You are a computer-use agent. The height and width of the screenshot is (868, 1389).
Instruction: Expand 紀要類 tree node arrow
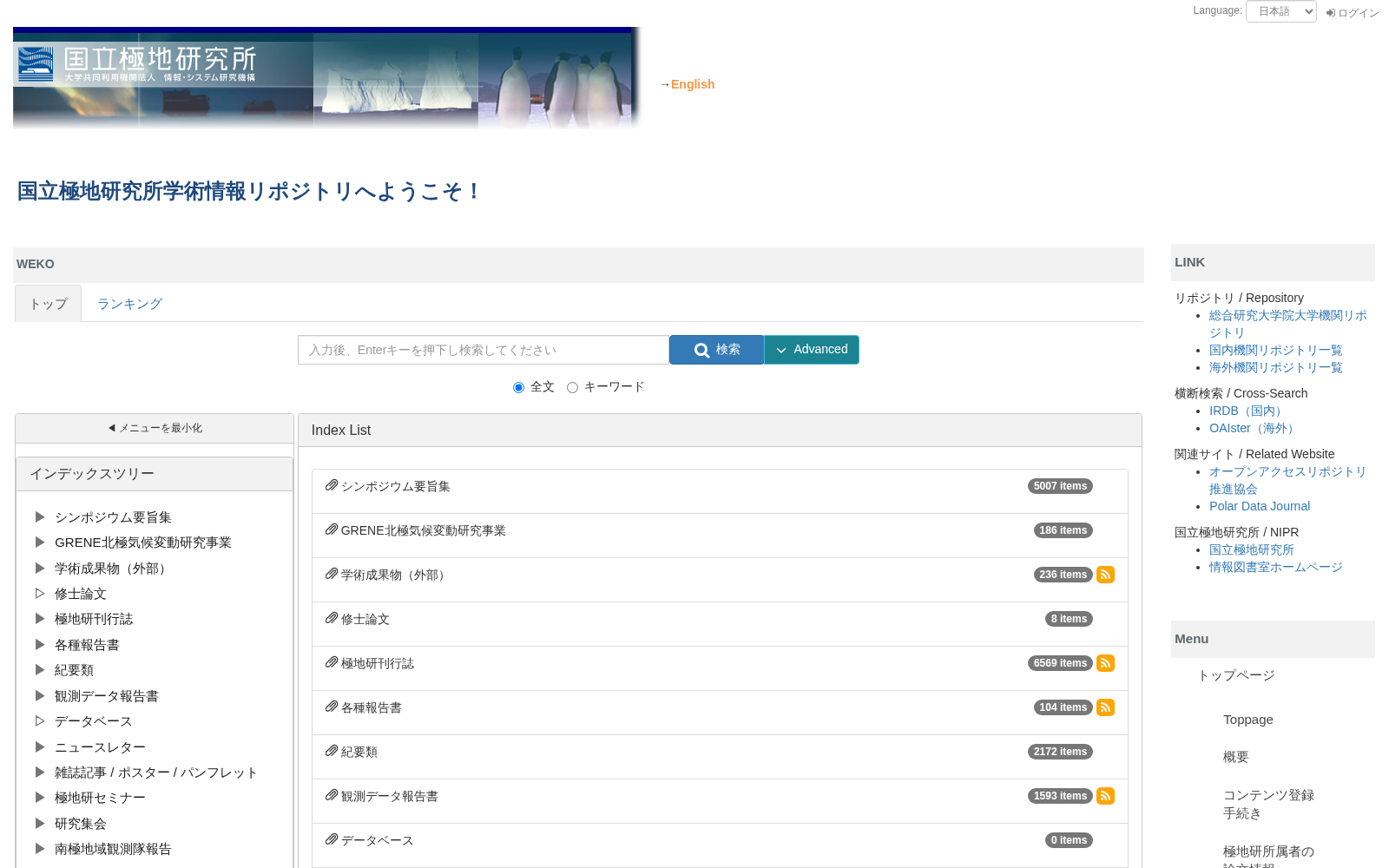40,670
